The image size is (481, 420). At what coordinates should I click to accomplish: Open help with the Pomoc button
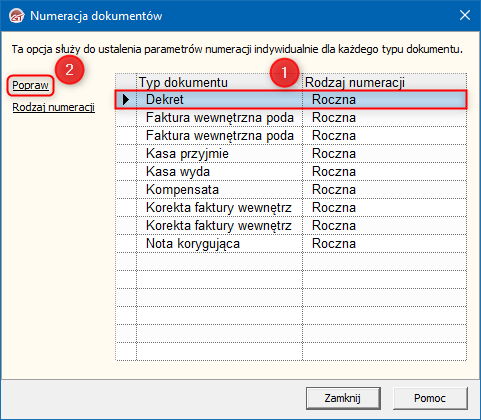click(x=430, y=398)
